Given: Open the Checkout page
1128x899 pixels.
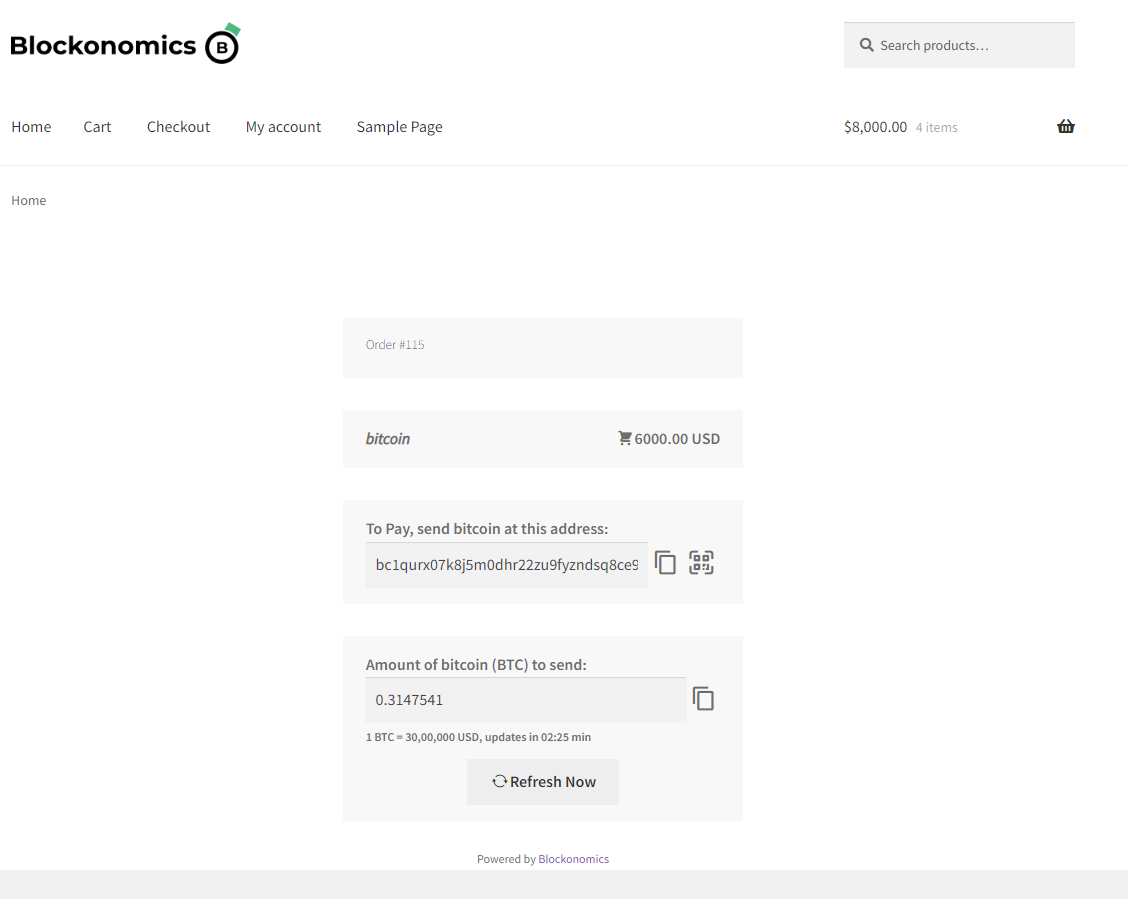Looking at the screenshot, I should (x=178, y=127).
